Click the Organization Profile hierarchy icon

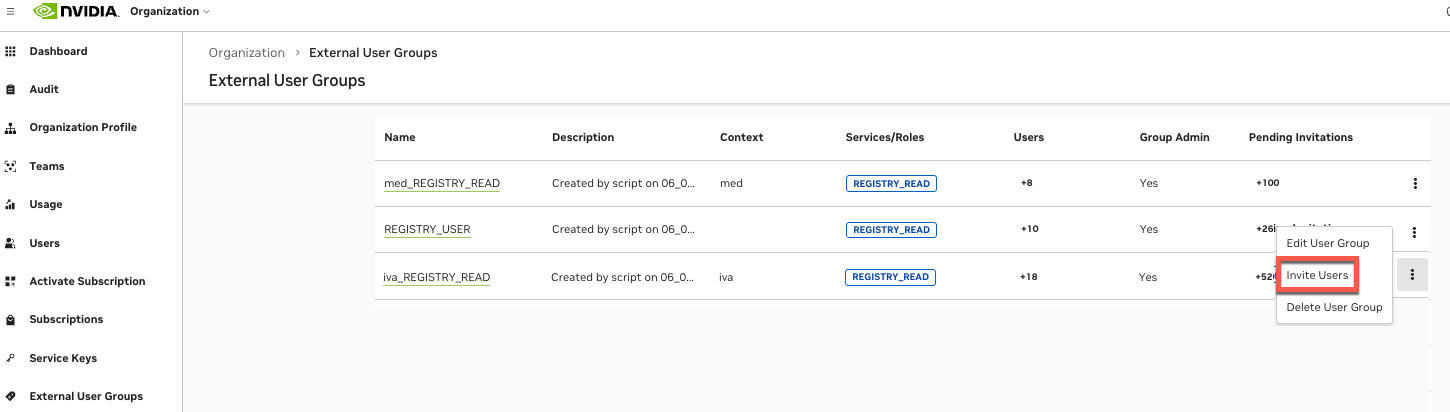(11, 128)
